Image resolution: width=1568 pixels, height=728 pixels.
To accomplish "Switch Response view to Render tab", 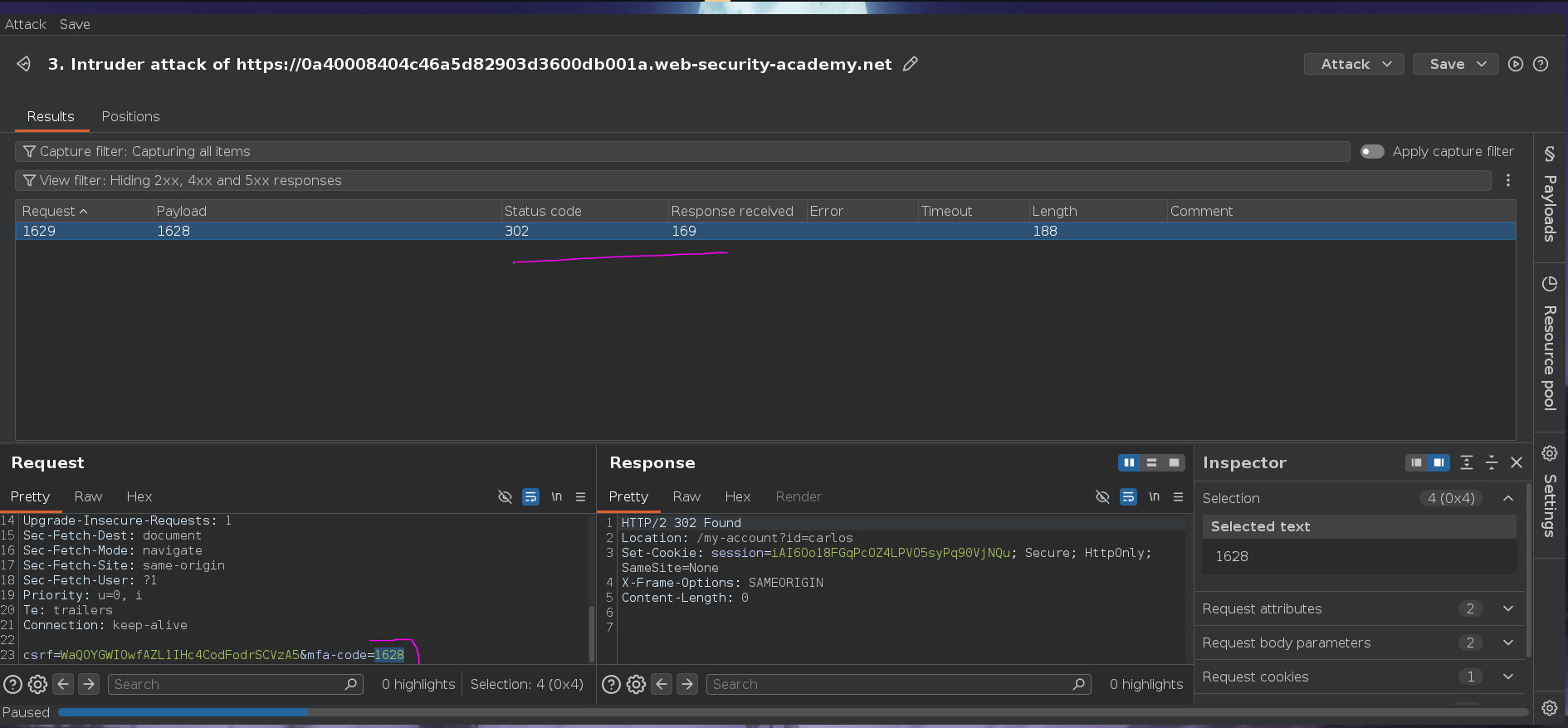I will point(799,496).
